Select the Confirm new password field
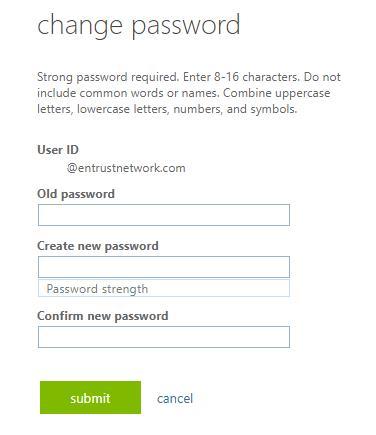 pyautogui.click(x=164, y=337)
